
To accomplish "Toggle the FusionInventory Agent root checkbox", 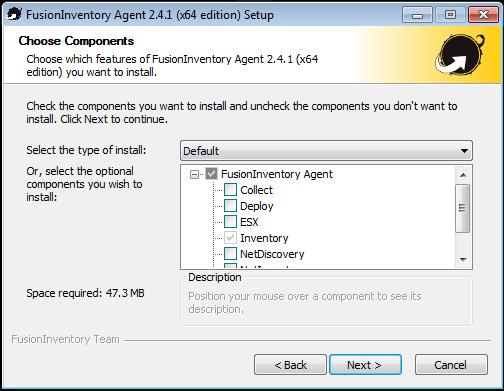I will point(212,174).
